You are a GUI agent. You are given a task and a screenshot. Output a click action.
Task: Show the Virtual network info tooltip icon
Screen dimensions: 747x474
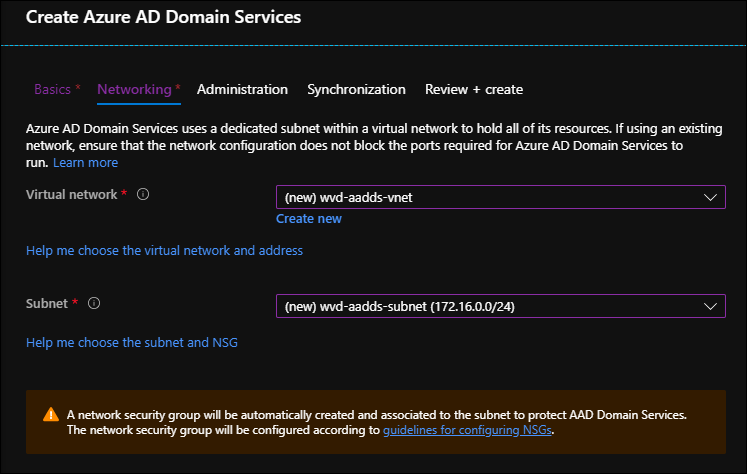click(x=143, y=194)
